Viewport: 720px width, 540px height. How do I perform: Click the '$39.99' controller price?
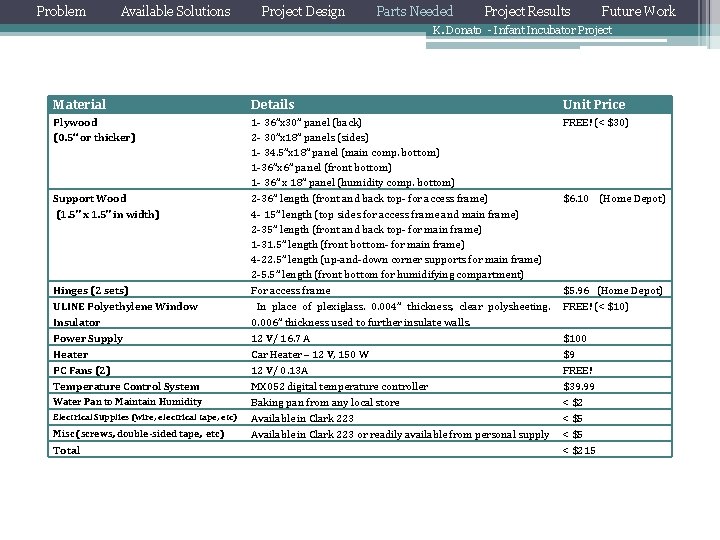pyautogui.click(x=579, y=387)
